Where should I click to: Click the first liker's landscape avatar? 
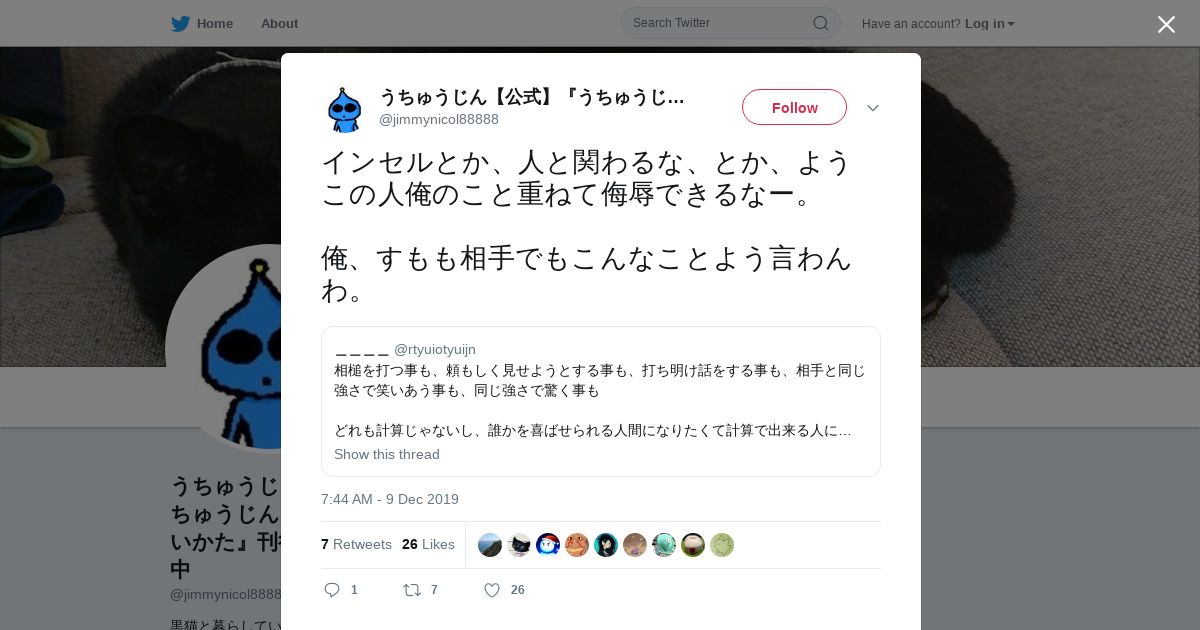[490, 545]
